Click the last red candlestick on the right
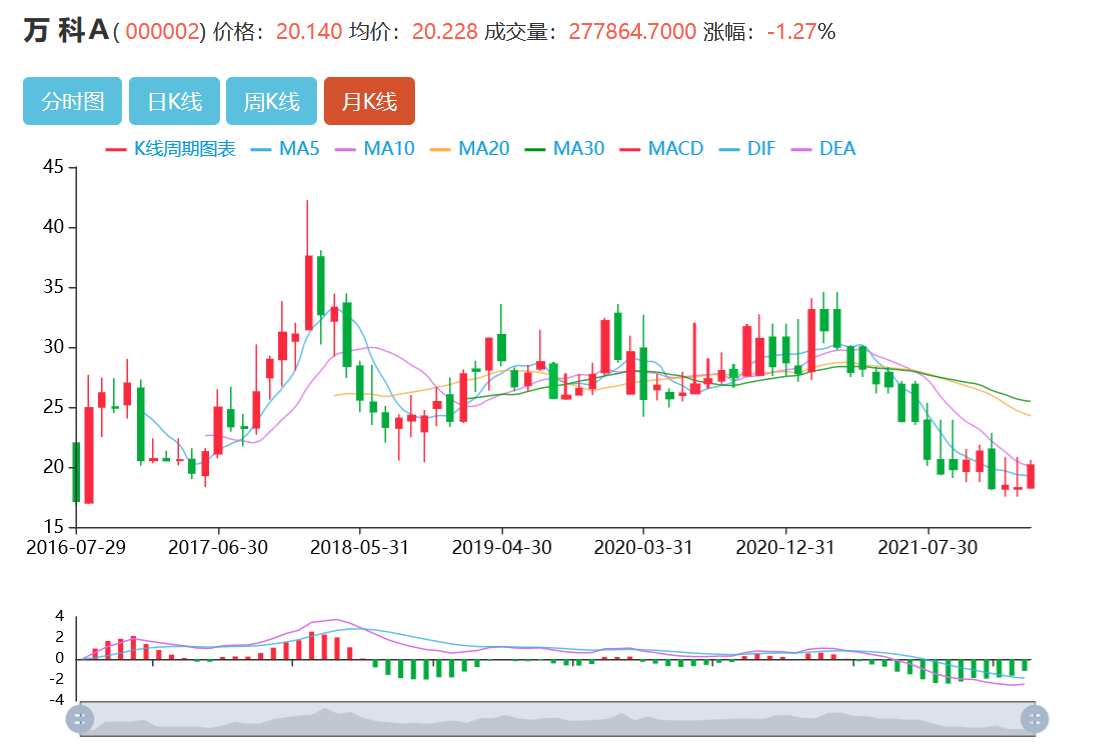1102x753 pixels. 1030,476
